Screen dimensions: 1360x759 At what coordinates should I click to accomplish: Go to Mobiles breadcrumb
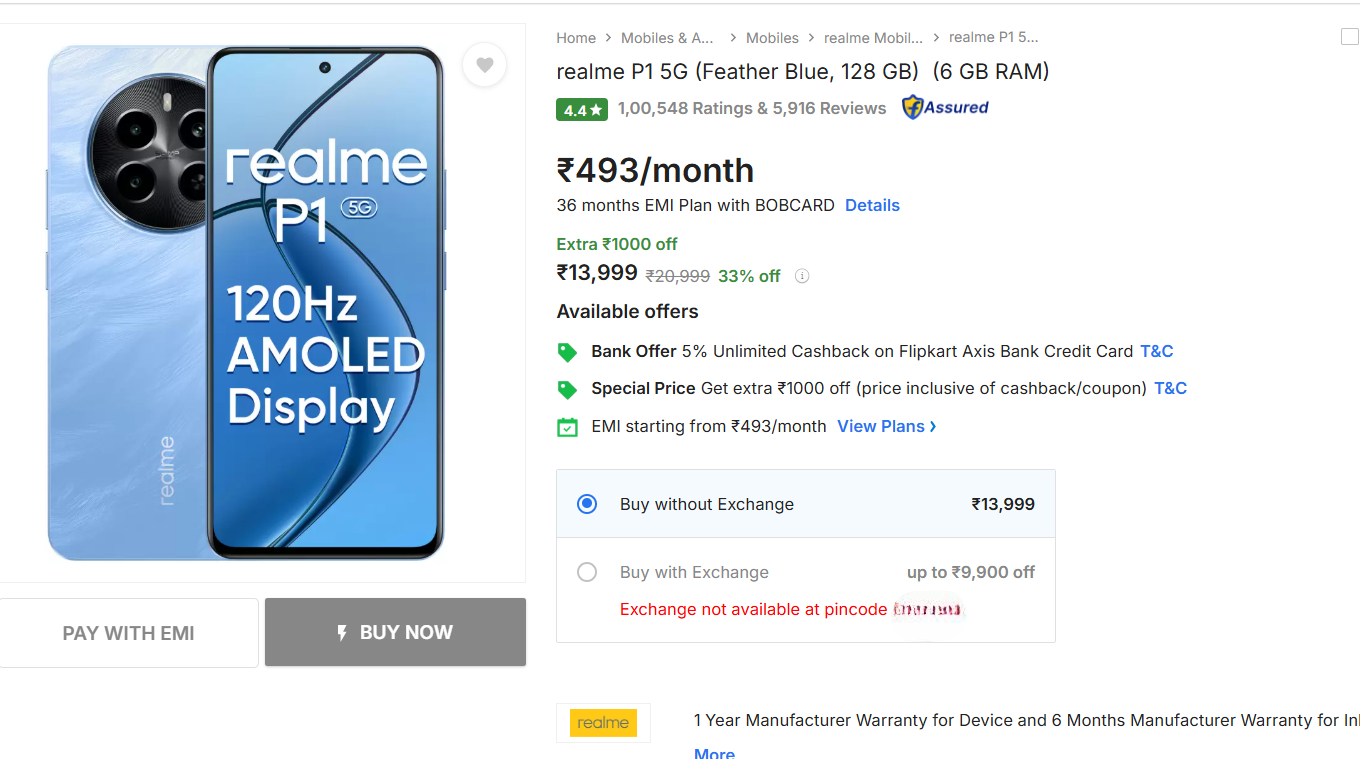(772, 38)
